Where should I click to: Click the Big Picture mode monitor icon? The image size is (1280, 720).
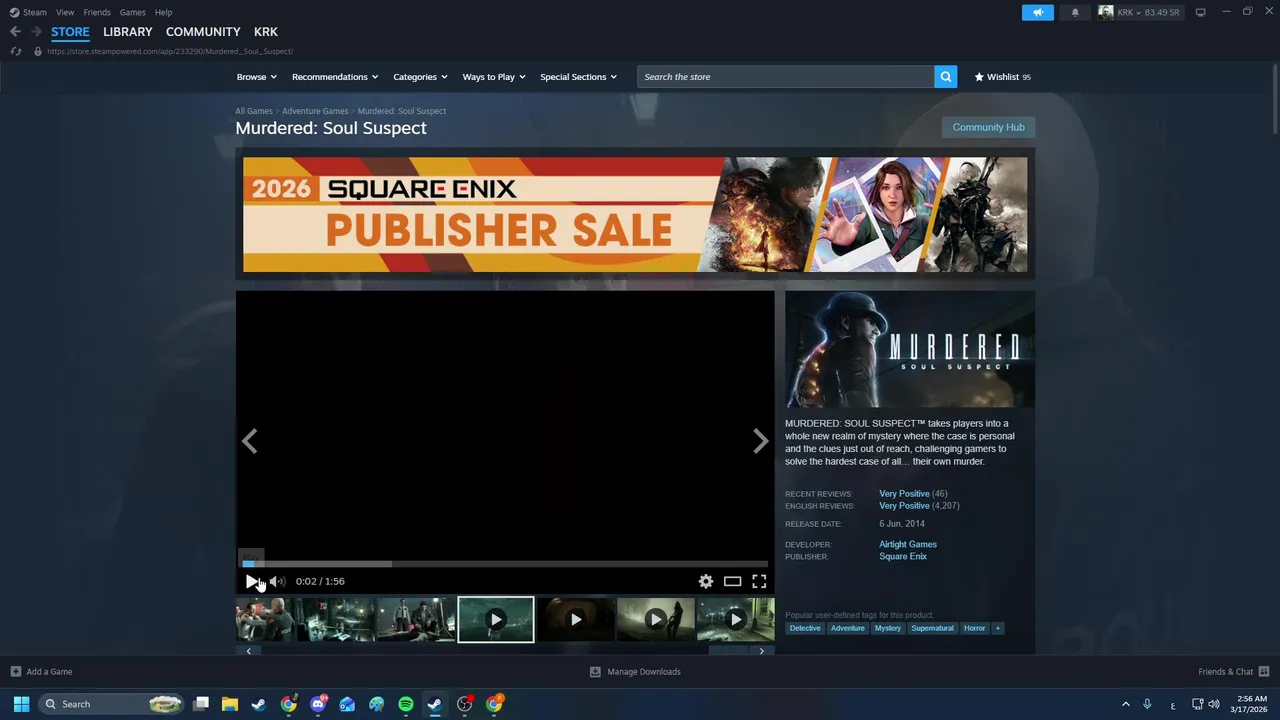(1201, 12)
